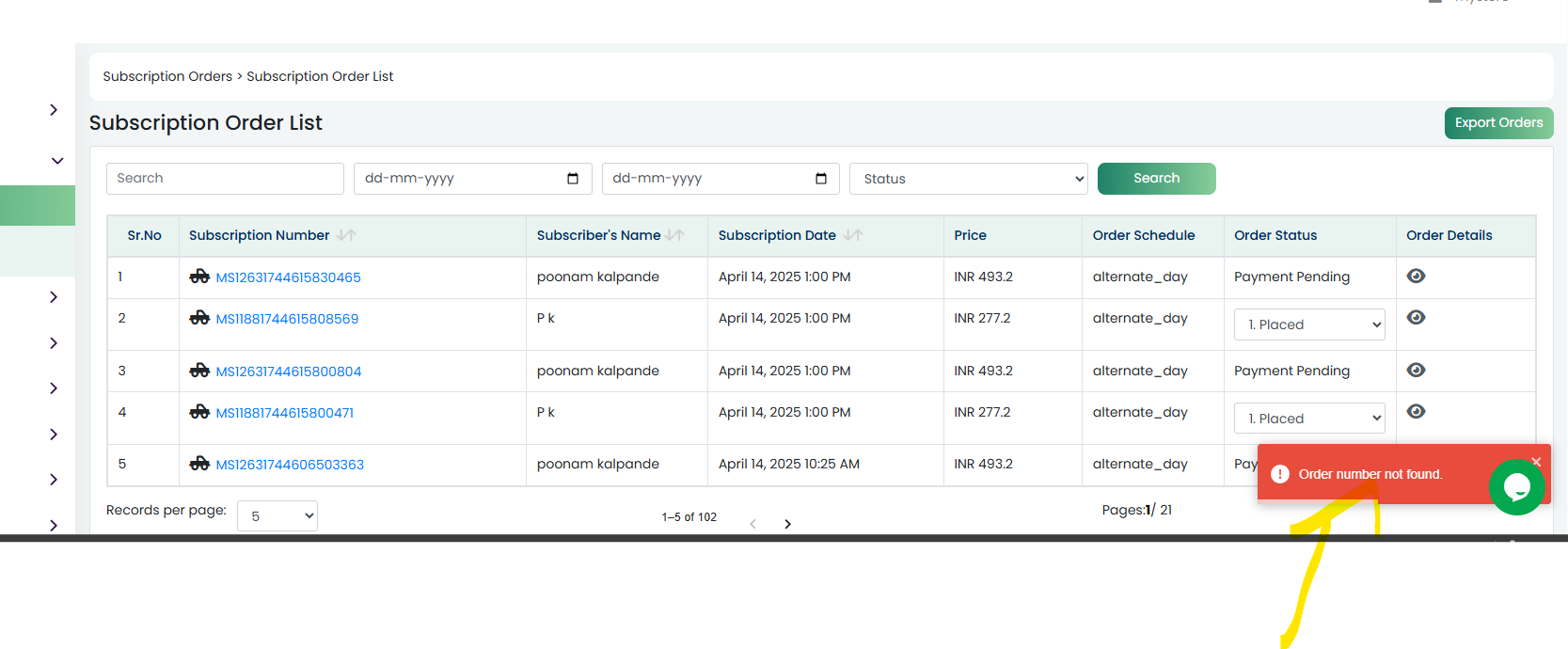The height and width of the screenshot is (649, 1568).
Task: Click Order Schedule column header
Action: click(1143, 235)
